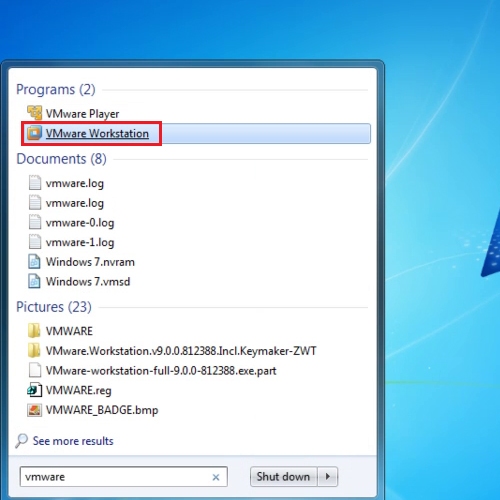Viewport: 500px width, 500px height.
Task: Click See more results link
Action: click(x=73, y=441)
